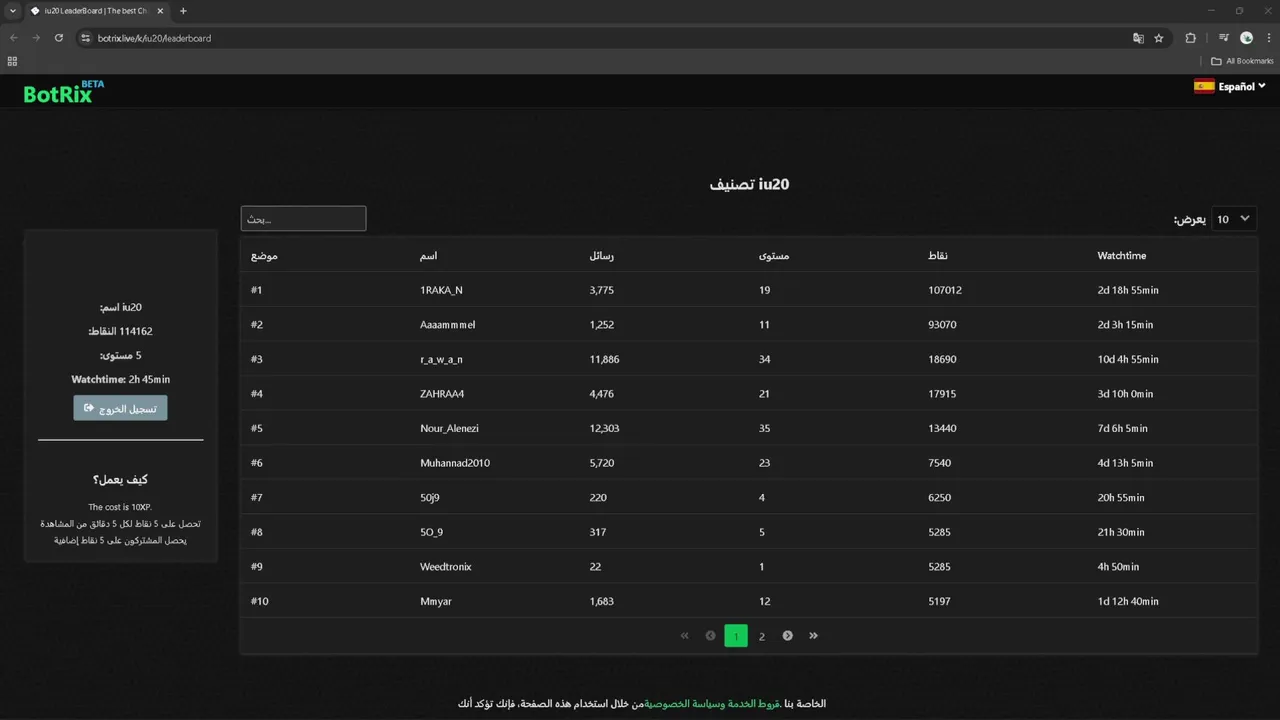Open terms and privacy policy link

click(x=712, y=704)
